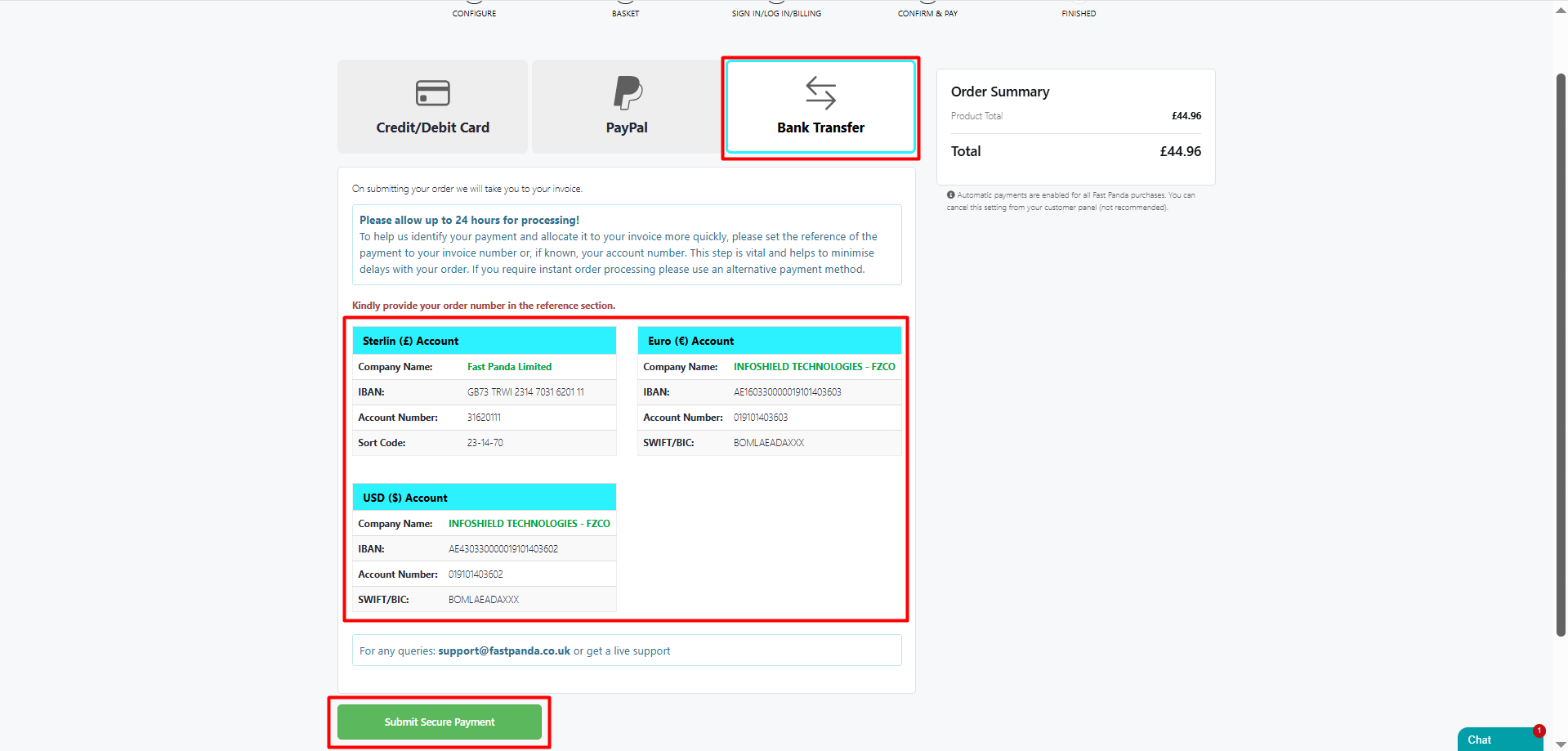1568x751 pixels.
Task: Click the bank transfer arrows icon
Action: (820, 93)
